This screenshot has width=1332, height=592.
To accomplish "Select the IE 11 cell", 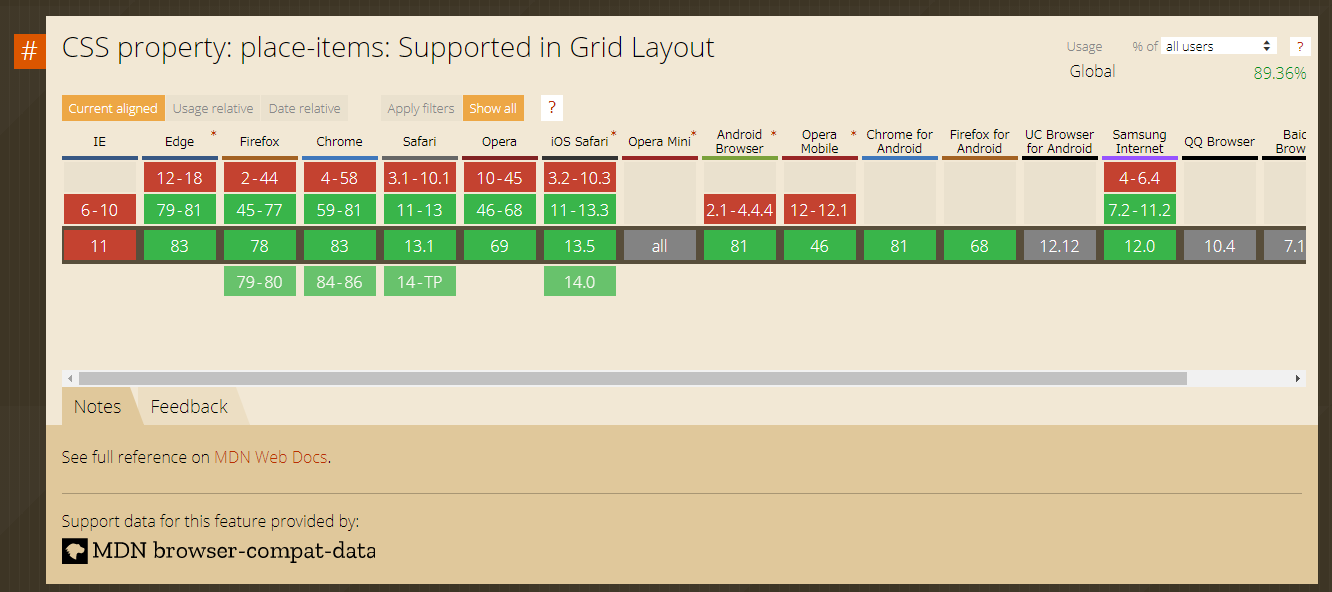I will click(100, 246).
